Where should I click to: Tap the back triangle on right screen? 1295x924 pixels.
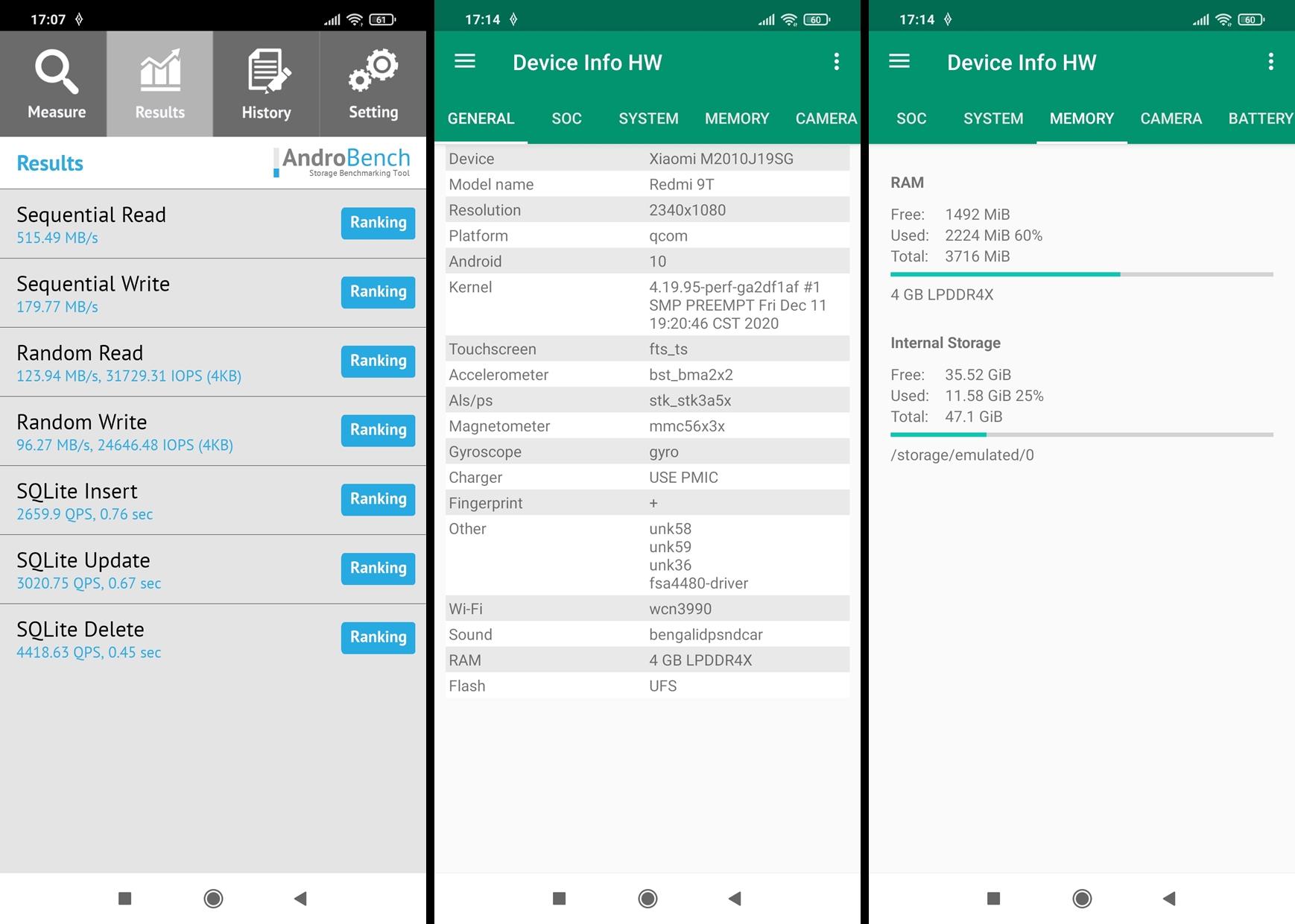click(x=1169, y=899)
